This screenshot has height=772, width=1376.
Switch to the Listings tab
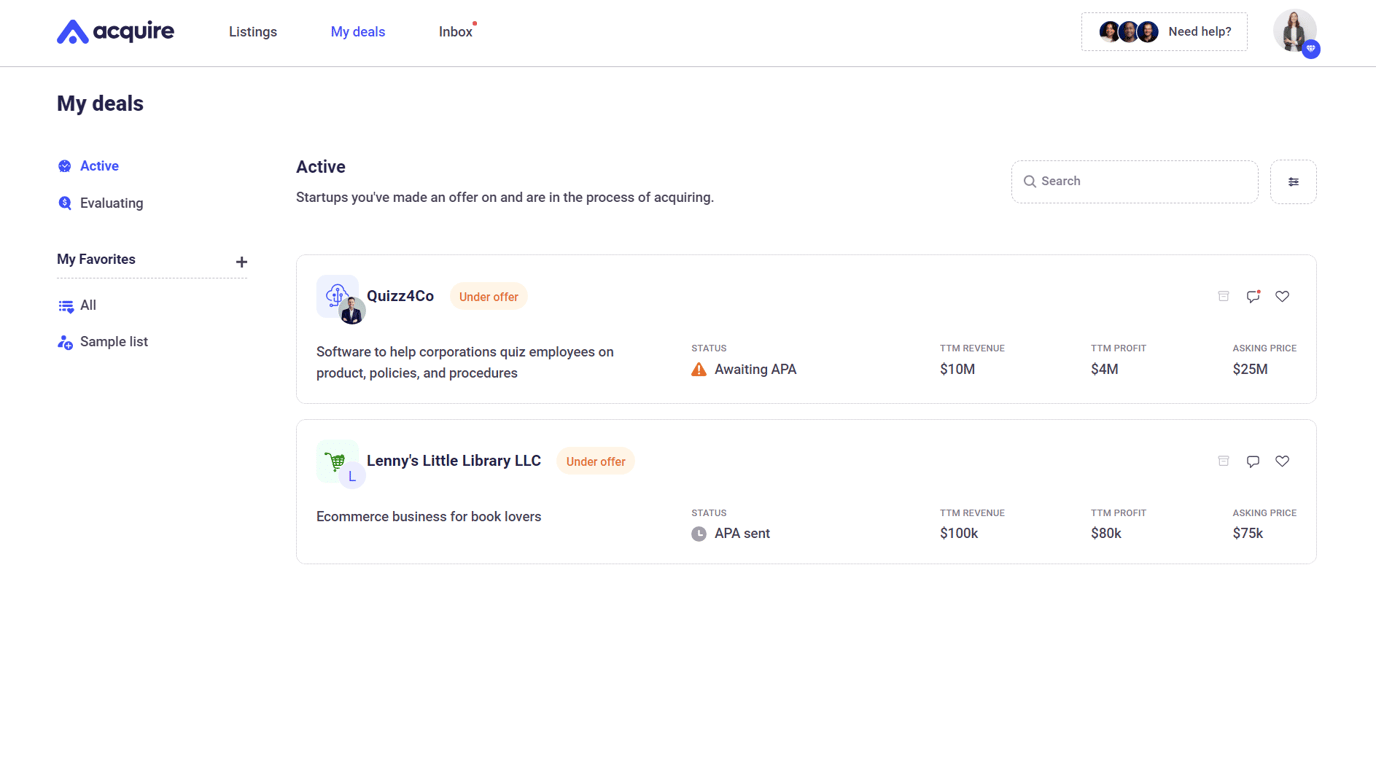point(252,31)
